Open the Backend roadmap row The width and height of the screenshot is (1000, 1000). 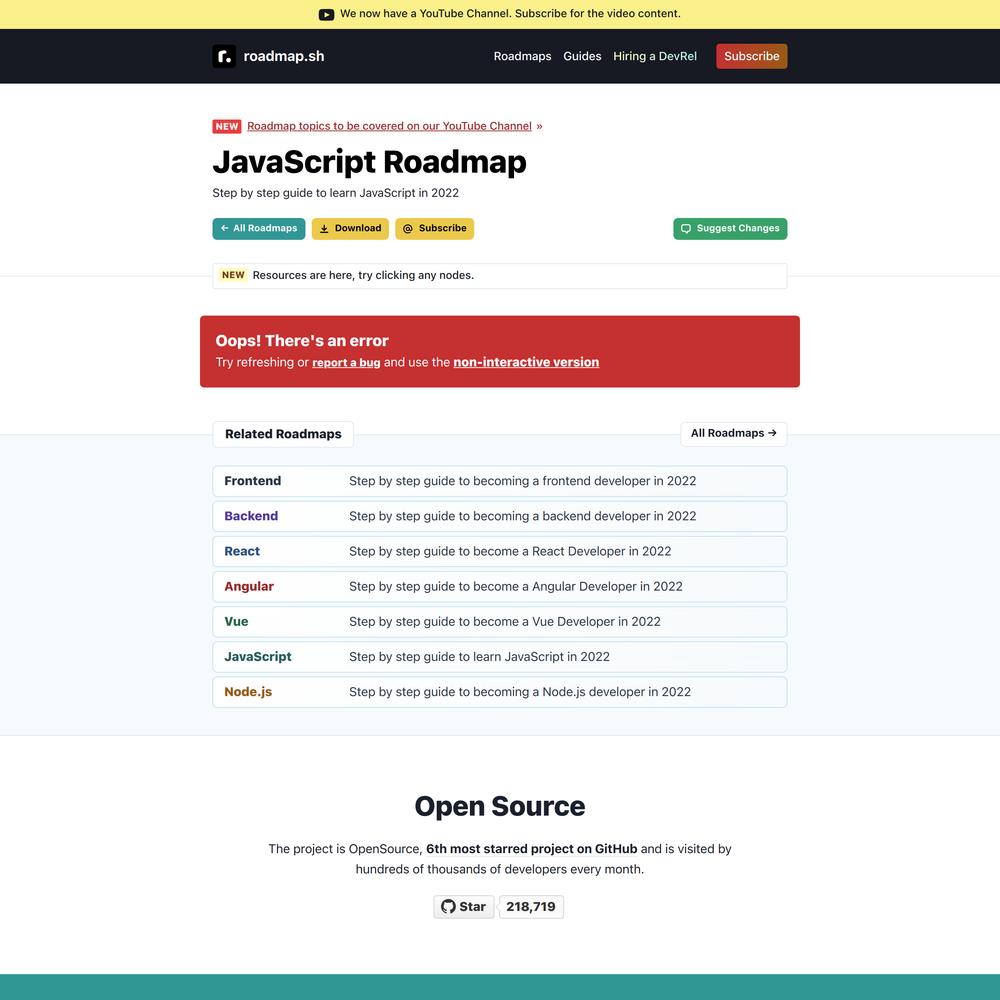click(x=499, y=517)
